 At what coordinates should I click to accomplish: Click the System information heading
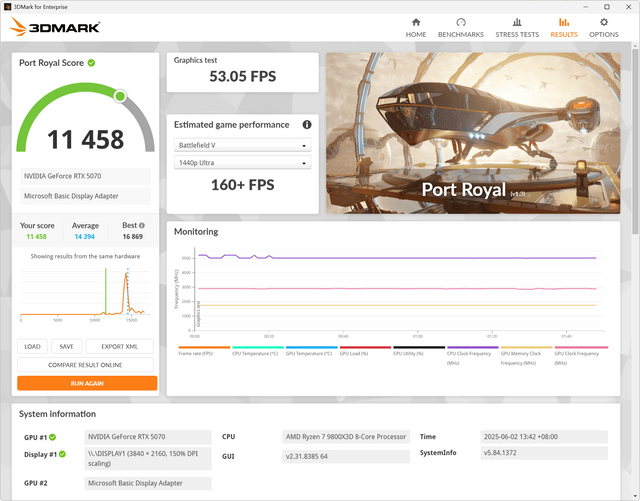pos(58,414)
